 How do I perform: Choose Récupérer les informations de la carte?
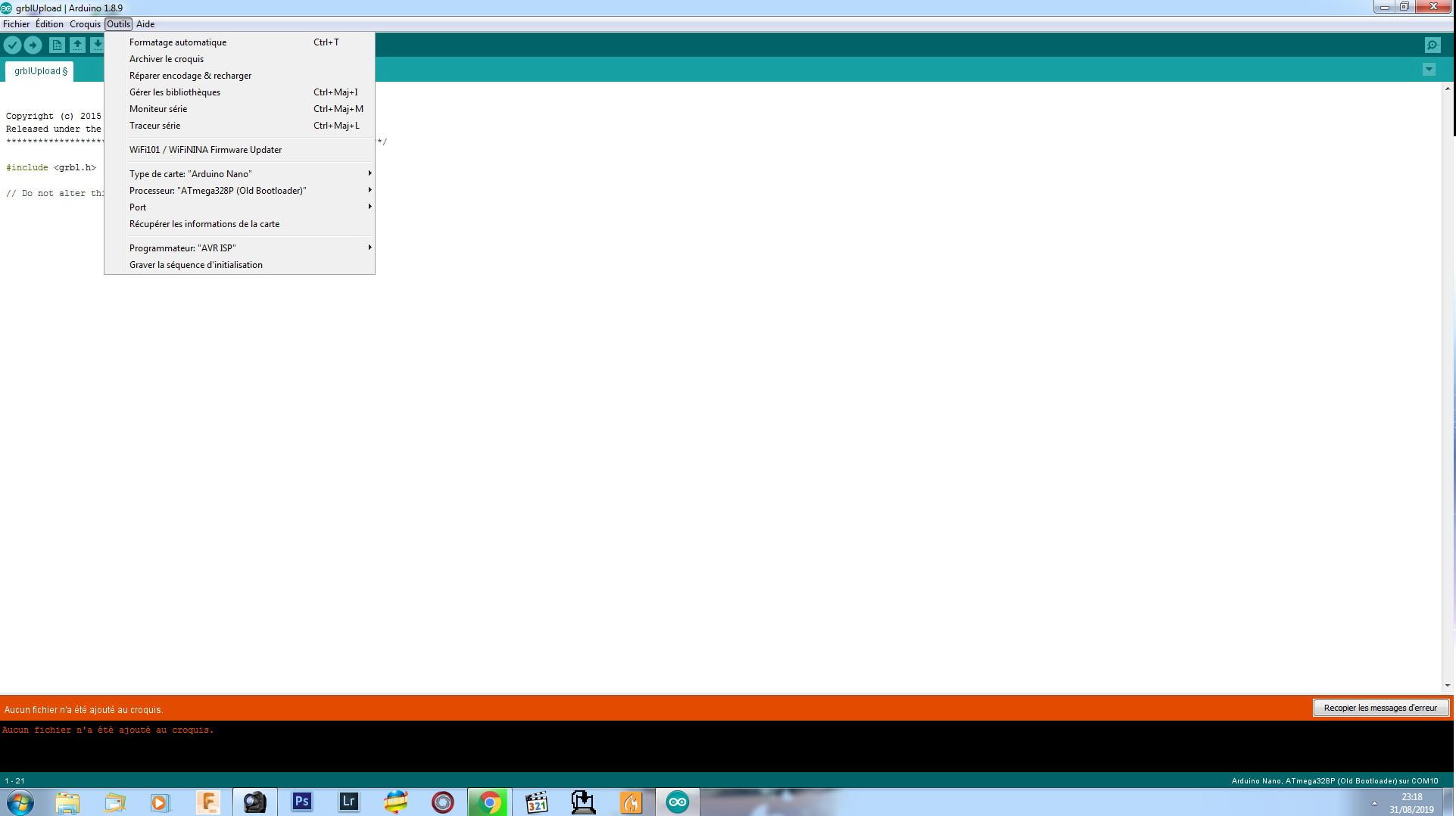coord(239,224)
